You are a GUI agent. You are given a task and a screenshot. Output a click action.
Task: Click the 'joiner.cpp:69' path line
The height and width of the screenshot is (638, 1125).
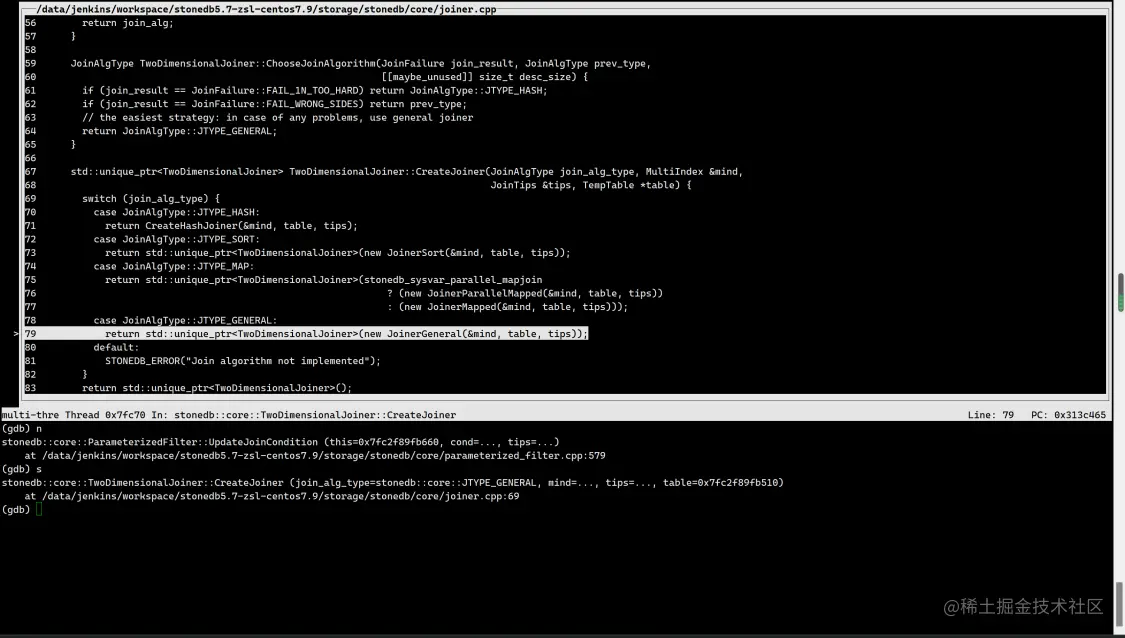pyautogui.click(x=272, y=497)
